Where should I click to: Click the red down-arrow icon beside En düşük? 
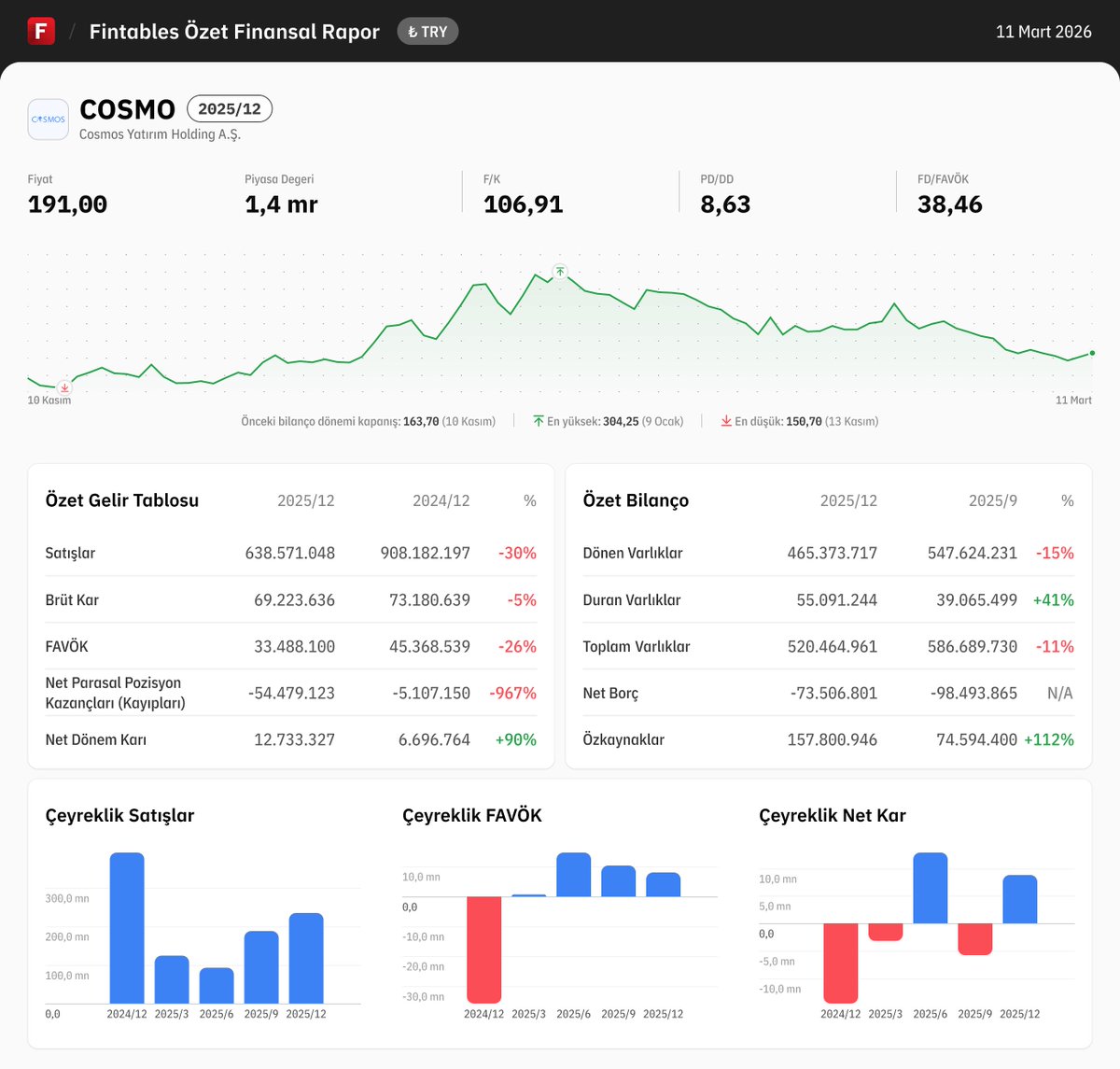(x=726, y=421)
